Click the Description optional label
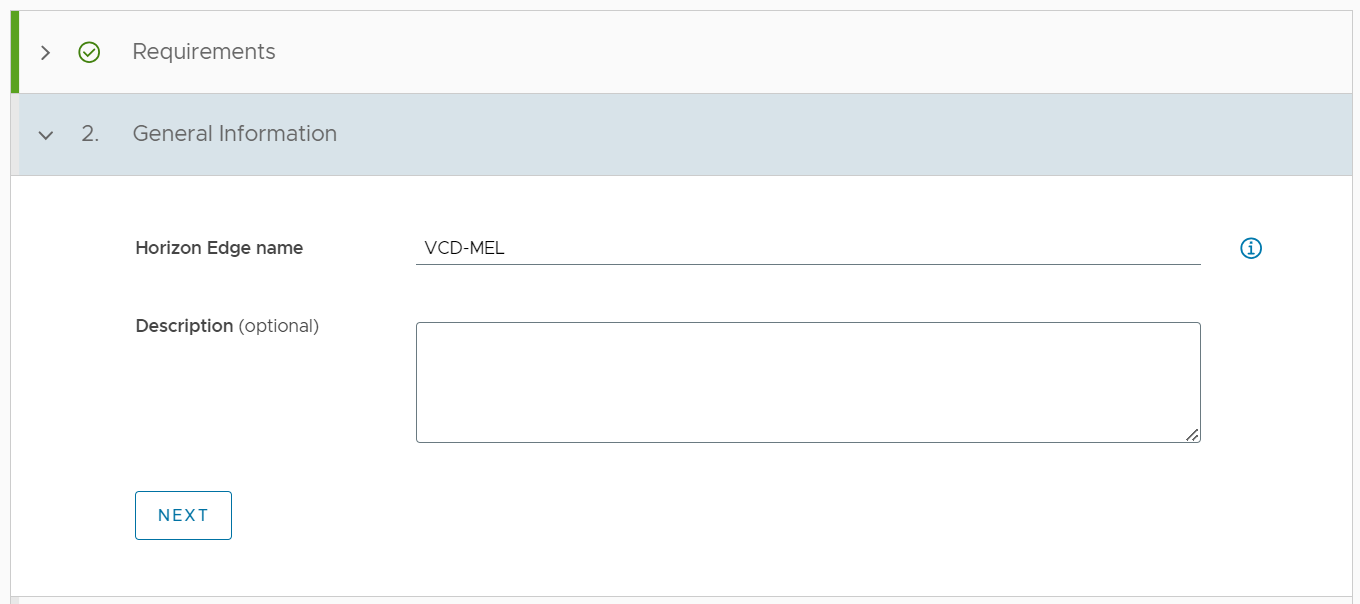 pyautogui.click(x=226, y=325)
